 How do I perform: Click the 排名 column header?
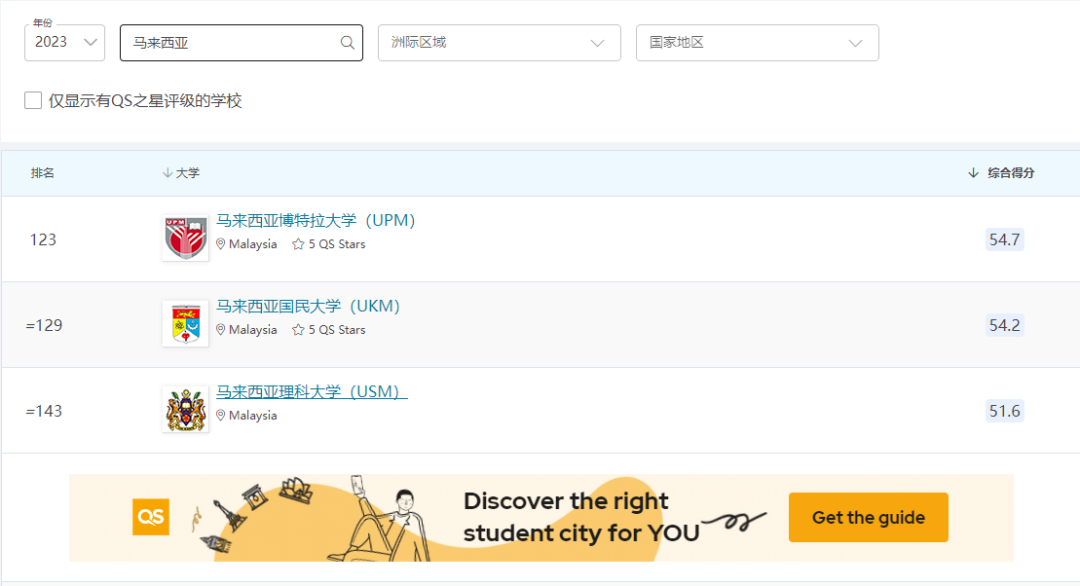(43, 173)
